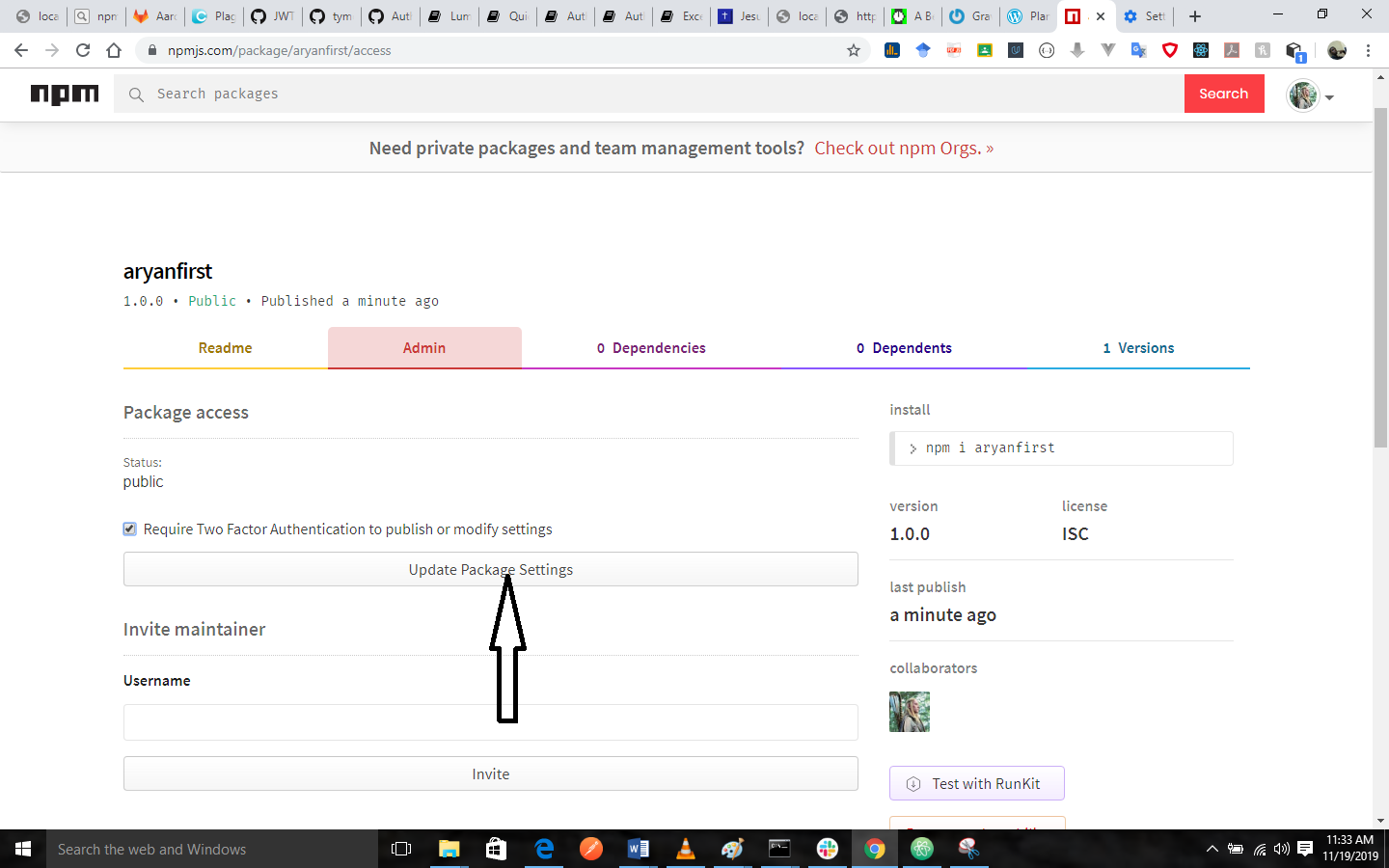Screen dimensions: 1389x868
Task: Open the browser home page
Action: coord(114,50)
